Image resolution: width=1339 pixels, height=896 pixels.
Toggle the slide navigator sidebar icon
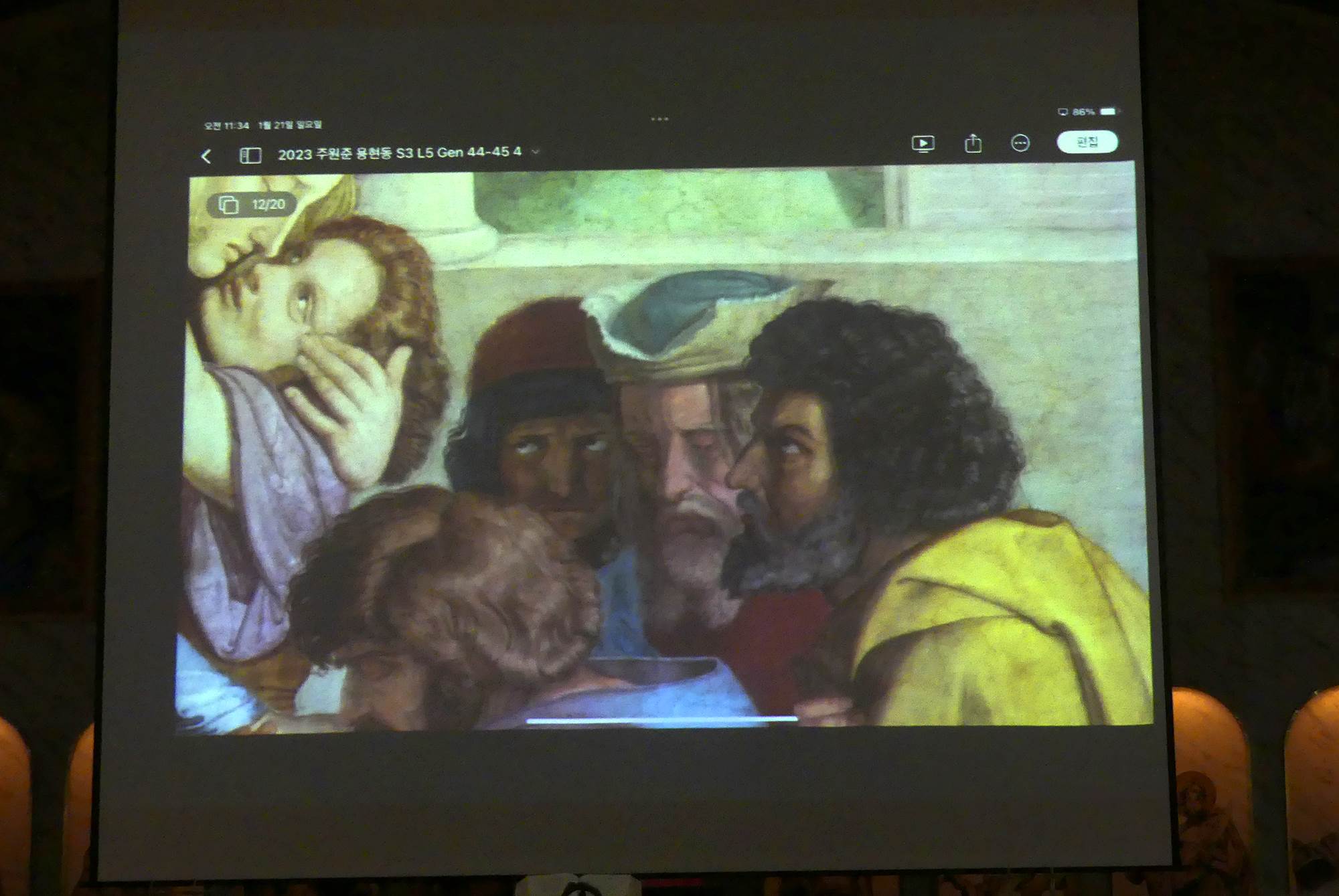pos(250,155)
